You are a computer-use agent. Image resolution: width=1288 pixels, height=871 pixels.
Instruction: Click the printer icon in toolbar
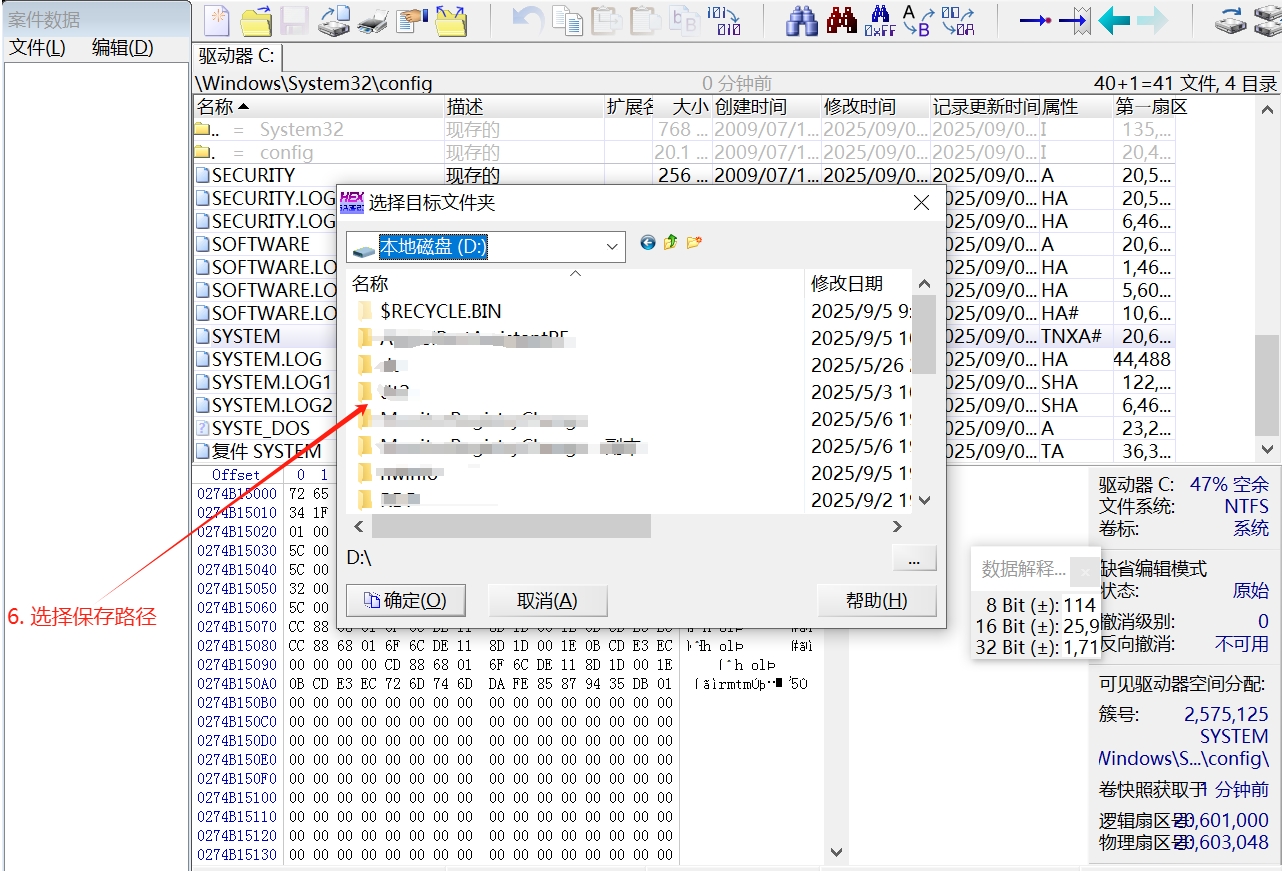coord(372,20)
